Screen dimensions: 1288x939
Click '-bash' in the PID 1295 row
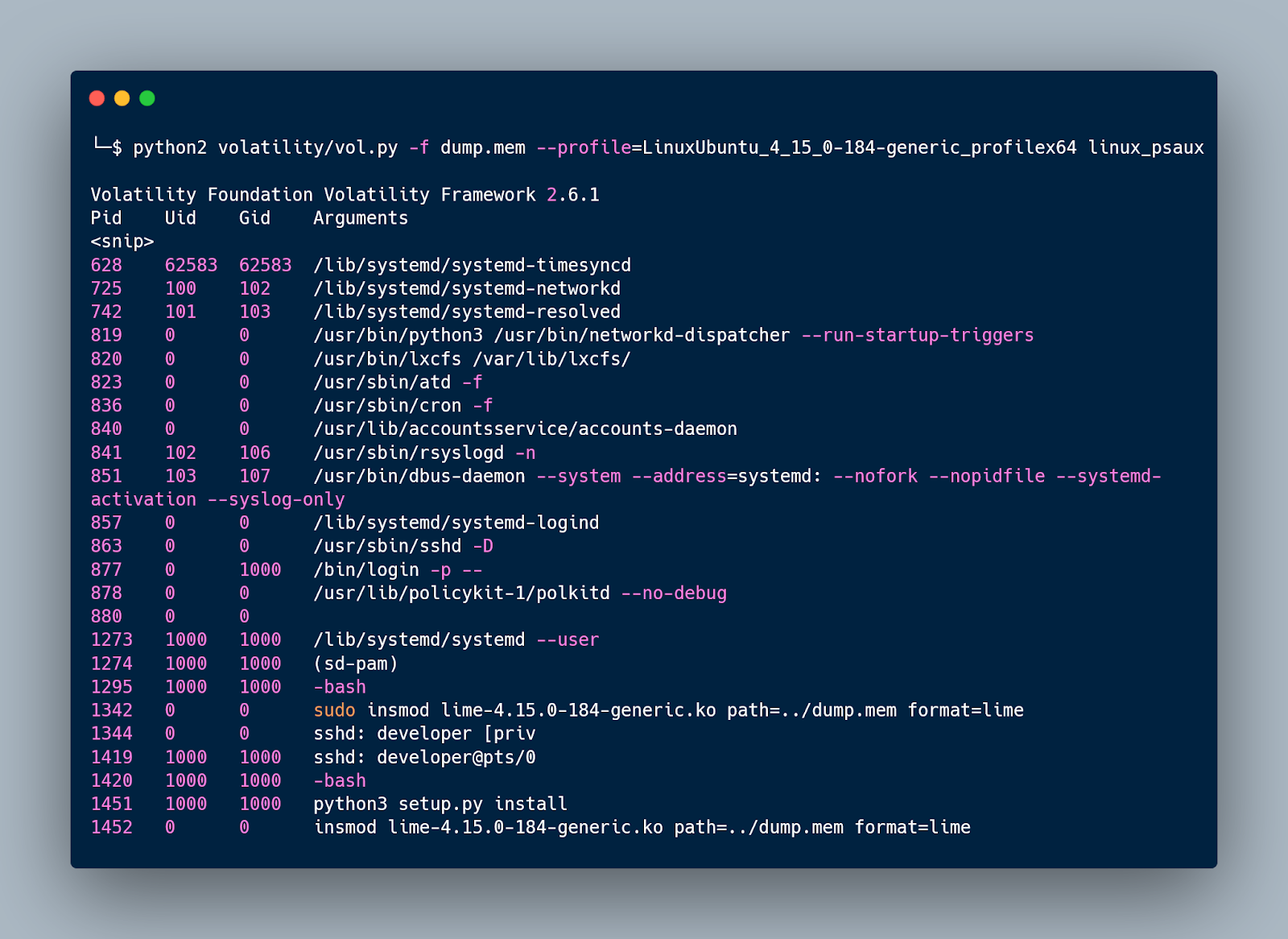tap(340, 687)
